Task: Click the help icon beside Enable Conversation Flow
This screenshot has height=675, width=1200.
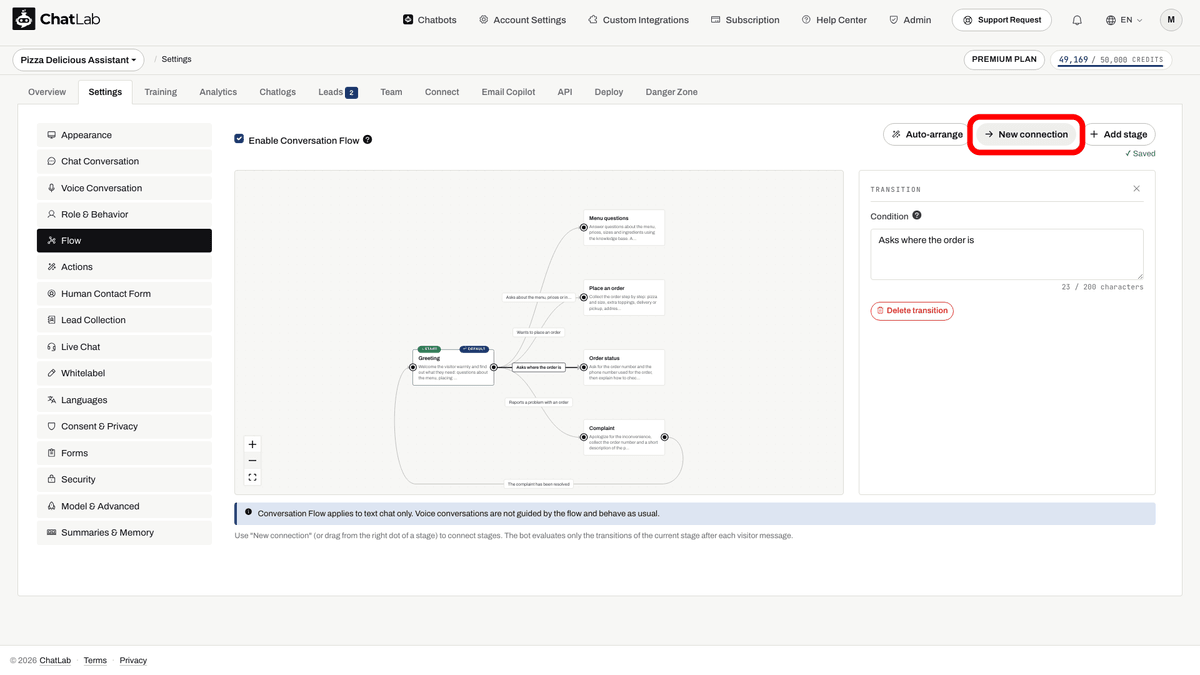Action: click(367, 140)
